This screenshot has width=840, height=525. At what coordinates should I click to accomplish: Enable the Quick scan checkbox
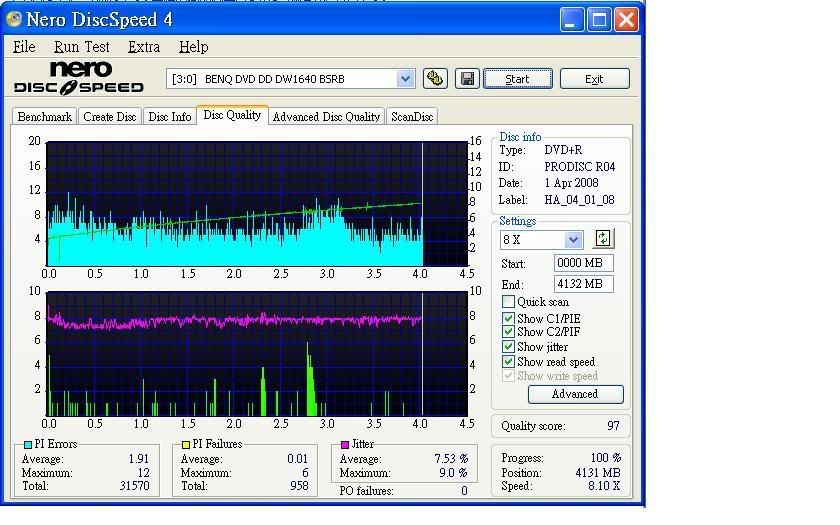pos(508,302)
